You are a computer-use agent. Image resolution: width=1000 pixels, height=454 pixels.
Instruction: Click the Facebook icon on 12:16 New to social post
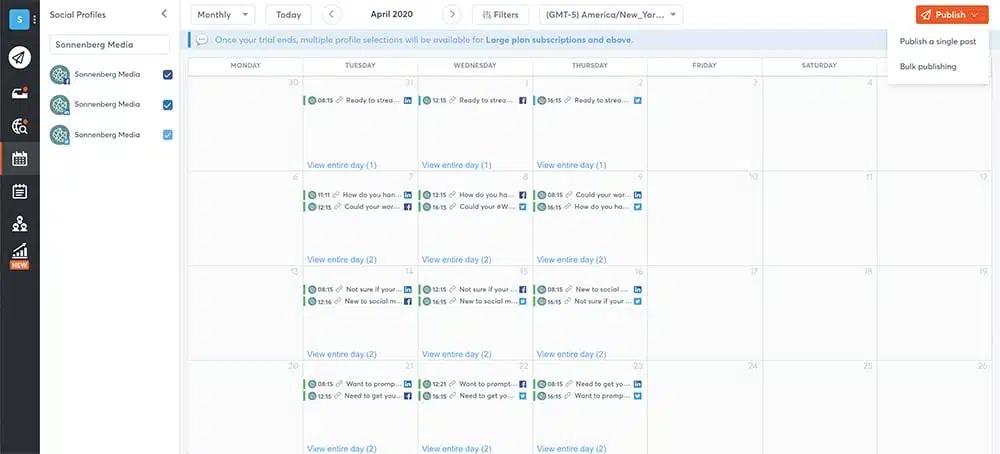click(x=408, y=301)
